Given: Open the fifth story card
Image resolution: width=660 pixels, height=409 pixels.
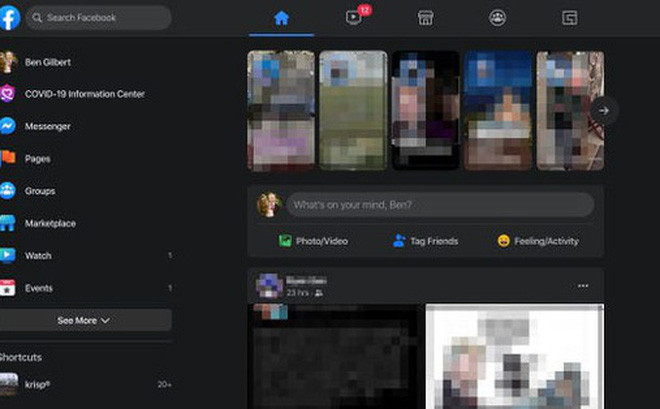Looking at the screenshot, I should [570, 111].
